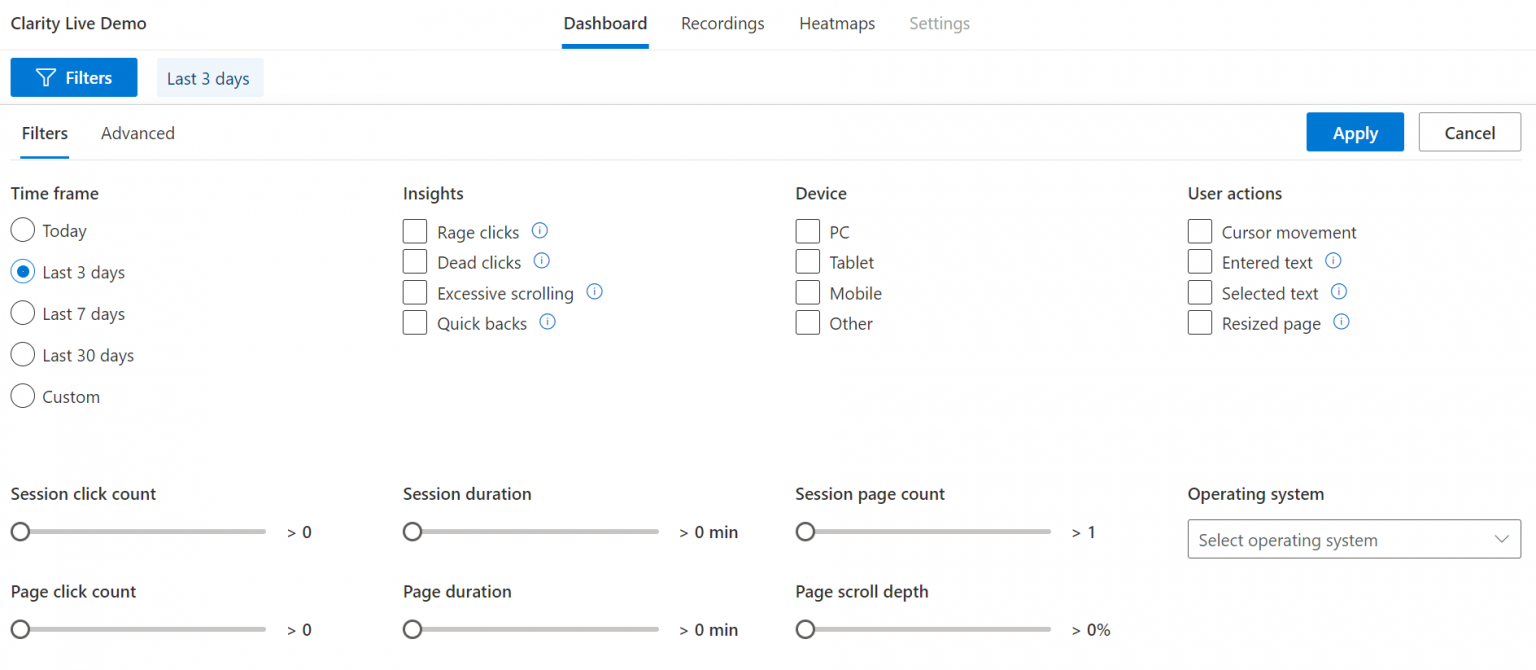Switch to the Heatmaps view
Screen dimensions: 1536x670
[837, 23]
